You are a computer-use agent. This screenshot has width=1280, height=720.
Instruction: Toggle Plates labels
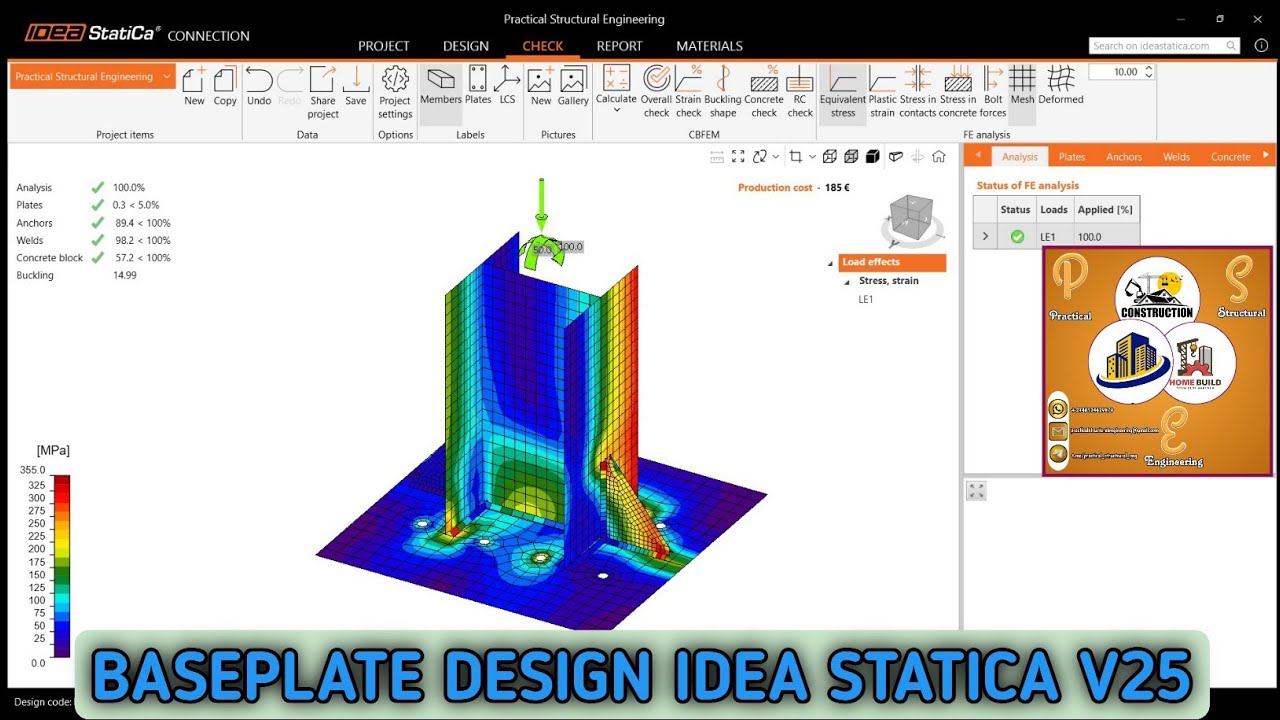pyautogui.click(x=478, y=86)
